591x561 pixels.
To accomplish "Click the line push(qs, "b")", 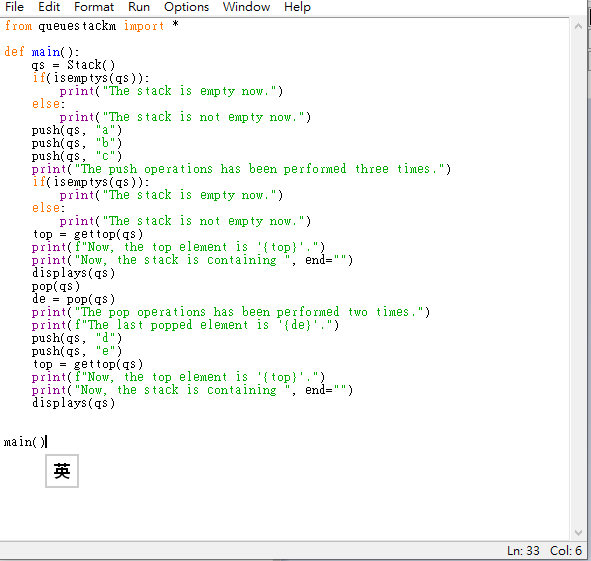I will (77, 143).
